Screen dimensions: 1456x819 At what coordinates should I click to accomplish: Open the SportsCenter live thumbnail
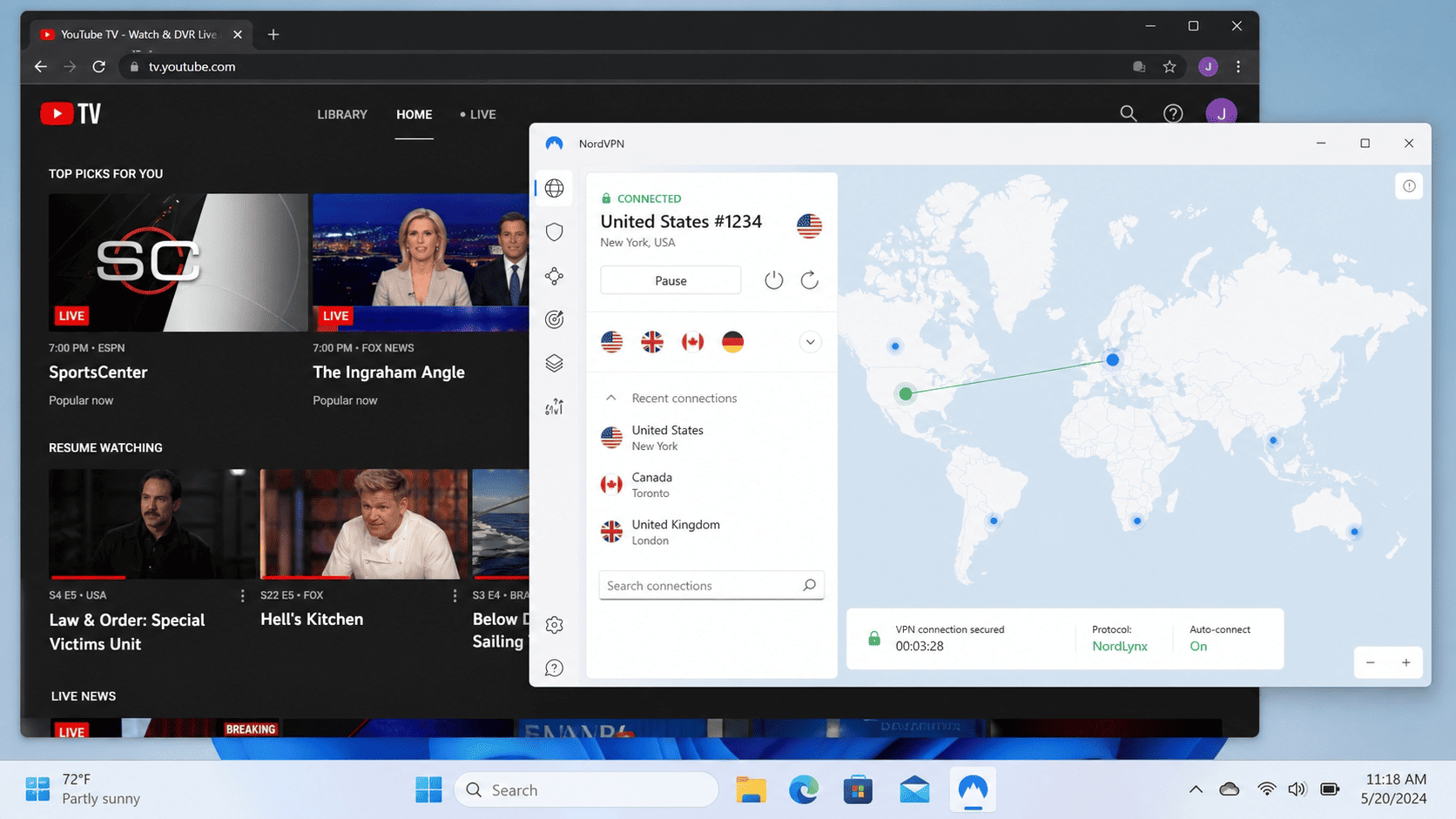(179, 262)
